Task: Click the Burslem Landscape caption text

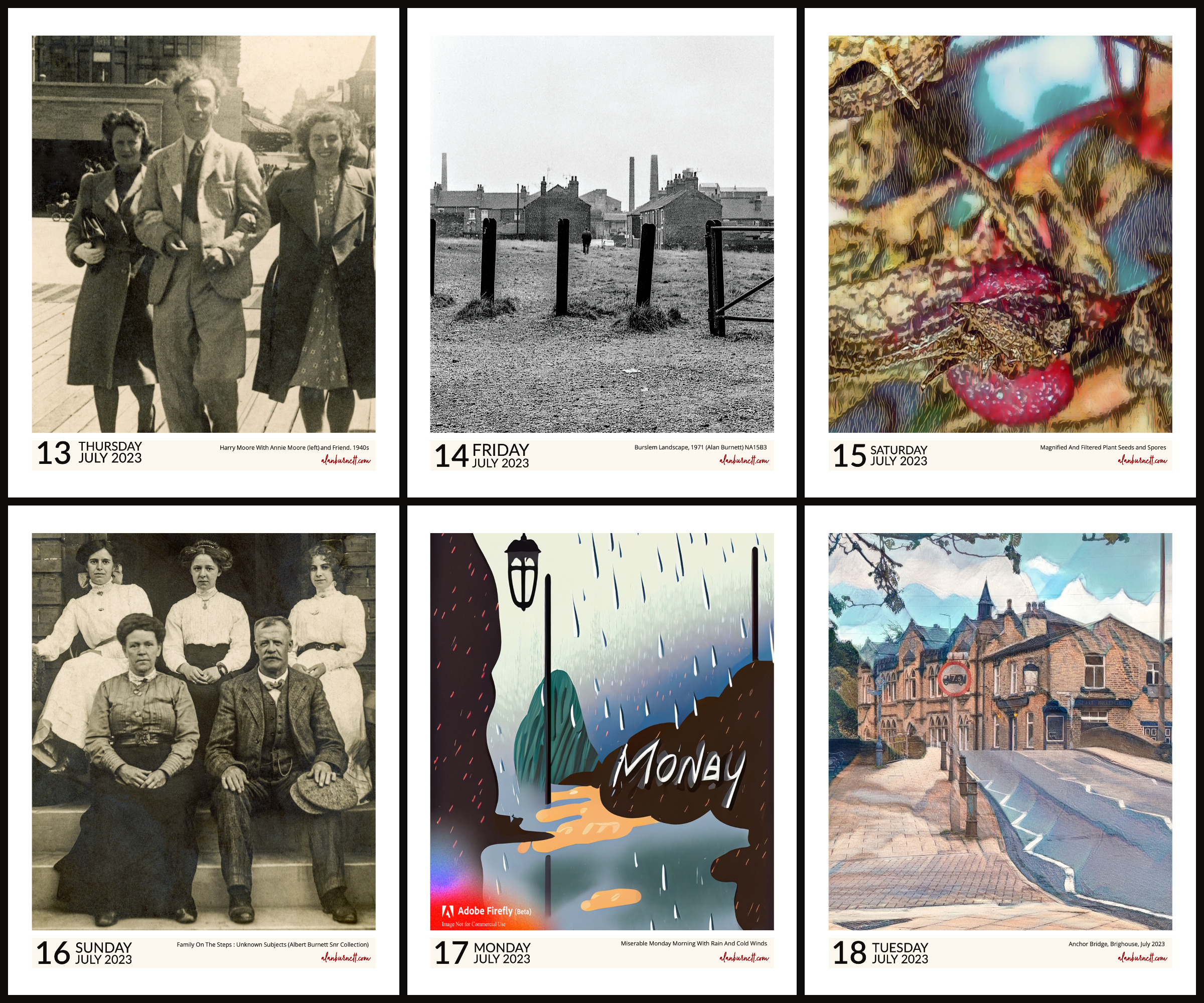Action: (x=700, y=447)
